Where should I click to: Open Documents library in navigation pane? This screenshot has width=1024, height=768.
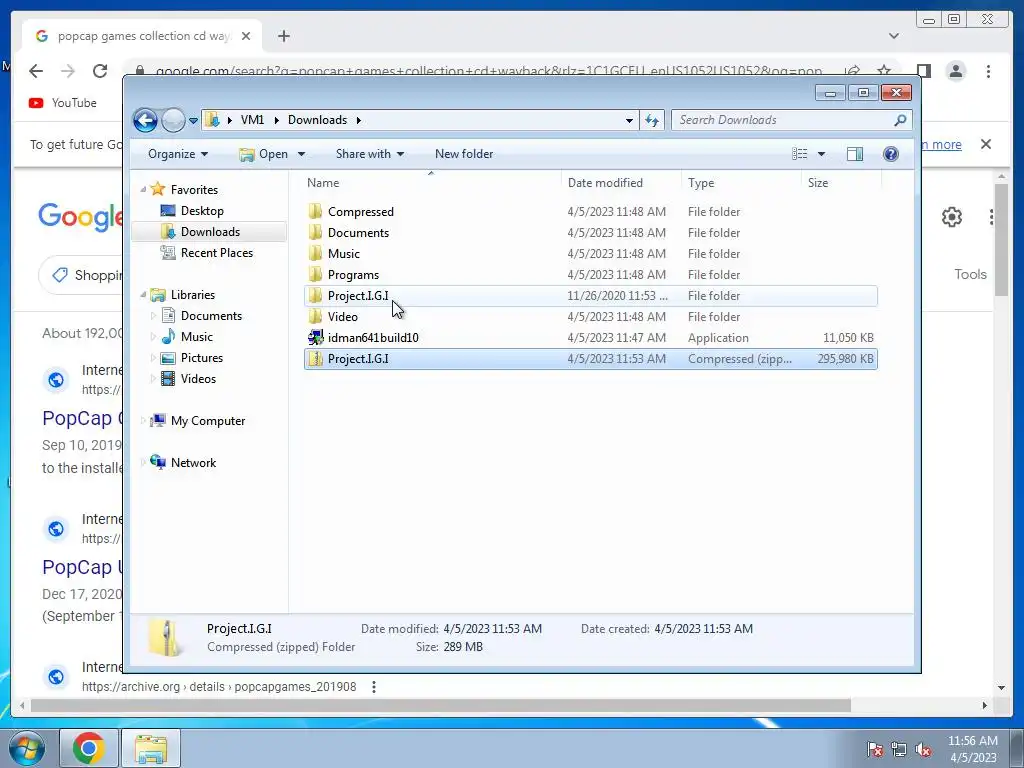coord(211,316)
